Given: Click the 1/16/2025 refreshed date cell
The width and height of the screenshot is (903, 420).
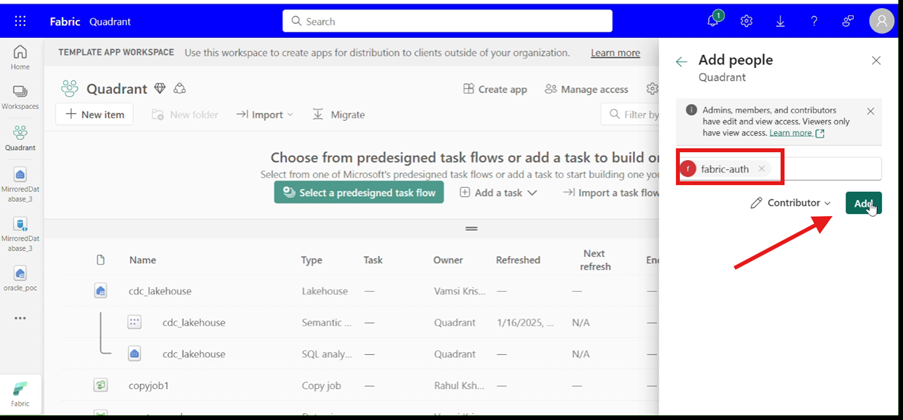Looking at the screenshot, I should tap(525, 323).
